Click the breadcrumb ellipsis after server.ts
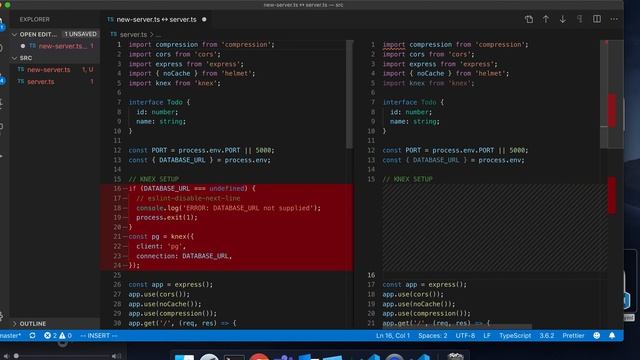The height and width of the screenshot is (360, 640). pyautogui.click(x=158, y=35)
